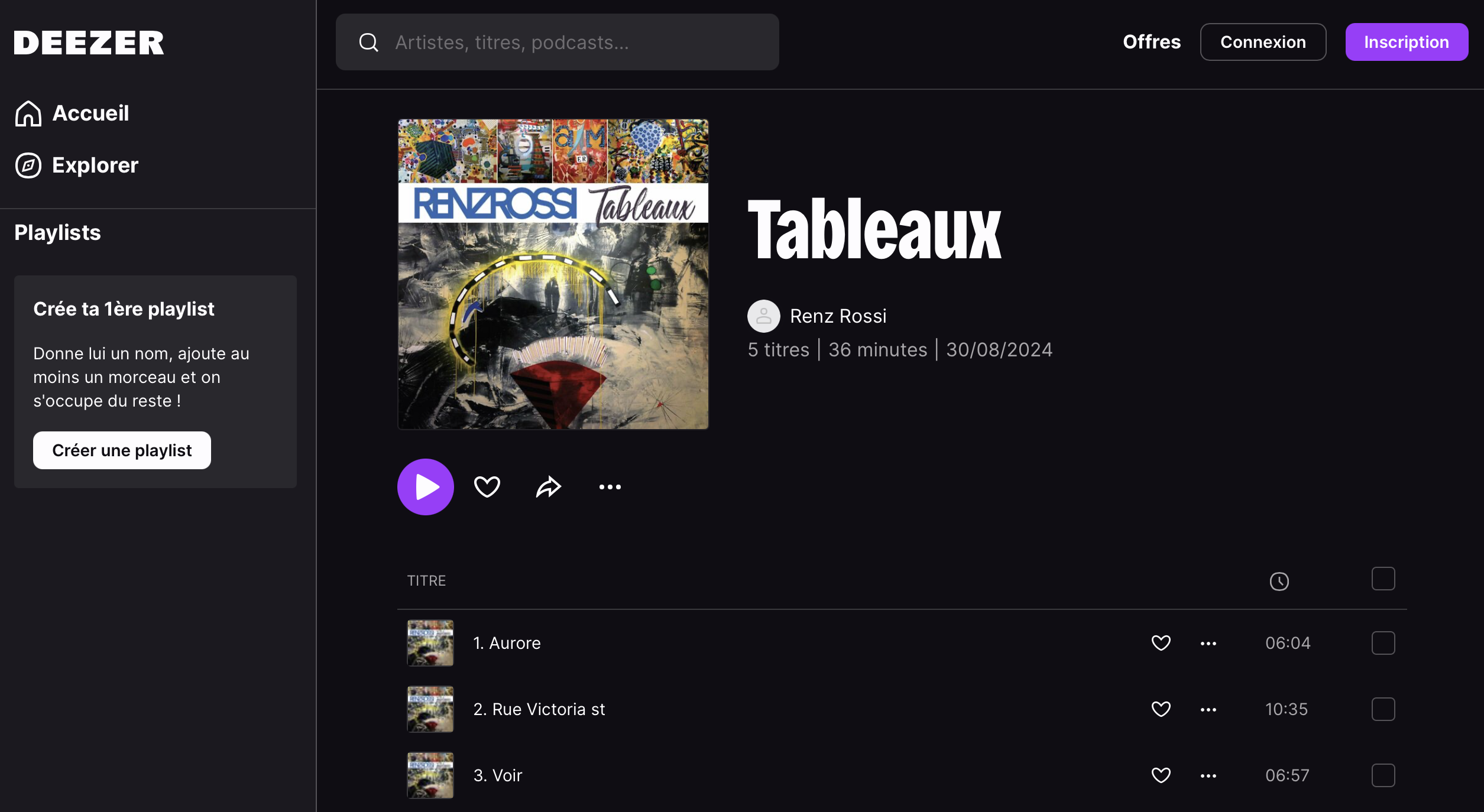Click the Deezer logo
This screenshot has width=1484, height=812.
click(89, 43)
